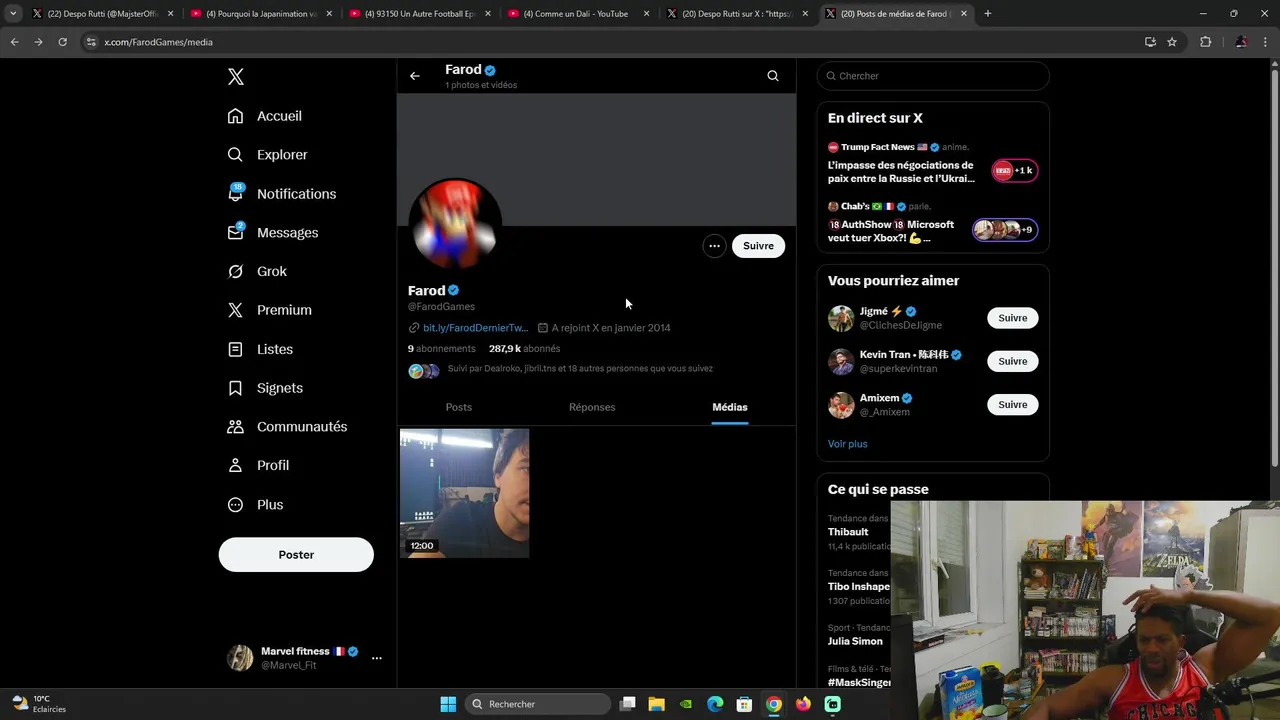Click Voir plus suggestions

pyautogui.click(x=848, y=444)
